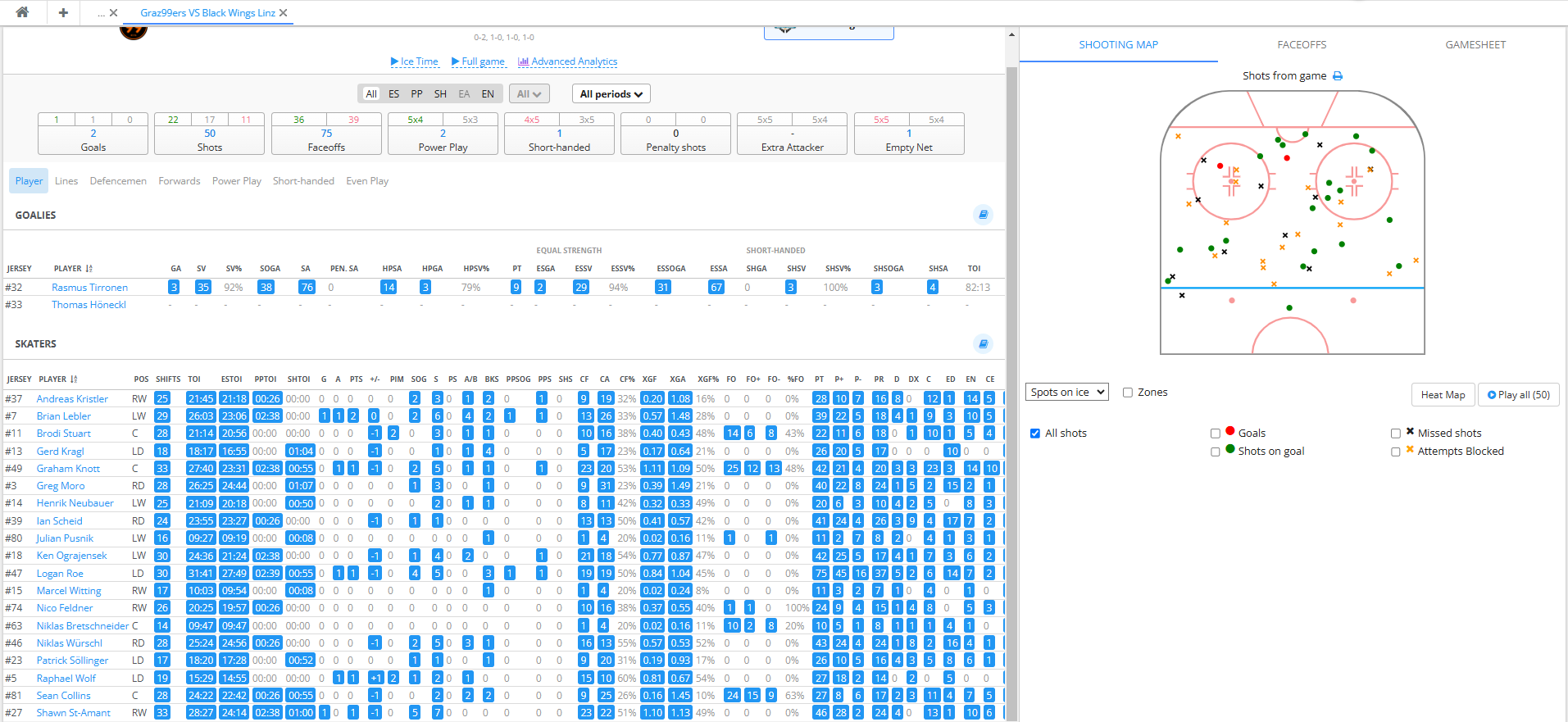This screenshot has height=722, width=1568.
Task: Switch to the Faceoffs tab
Action: point(1302,45)
